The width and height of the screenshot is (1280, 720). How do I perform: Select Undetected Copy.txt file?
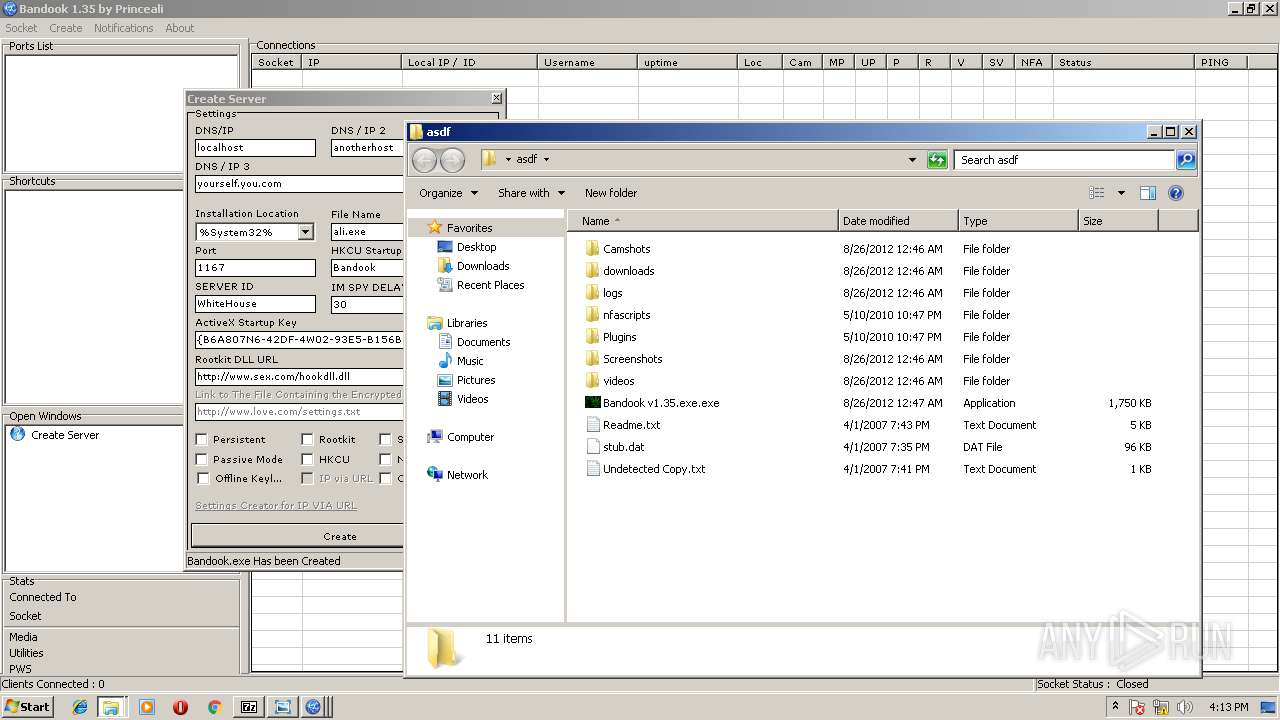pyautogui.click(x=653, y=469)
